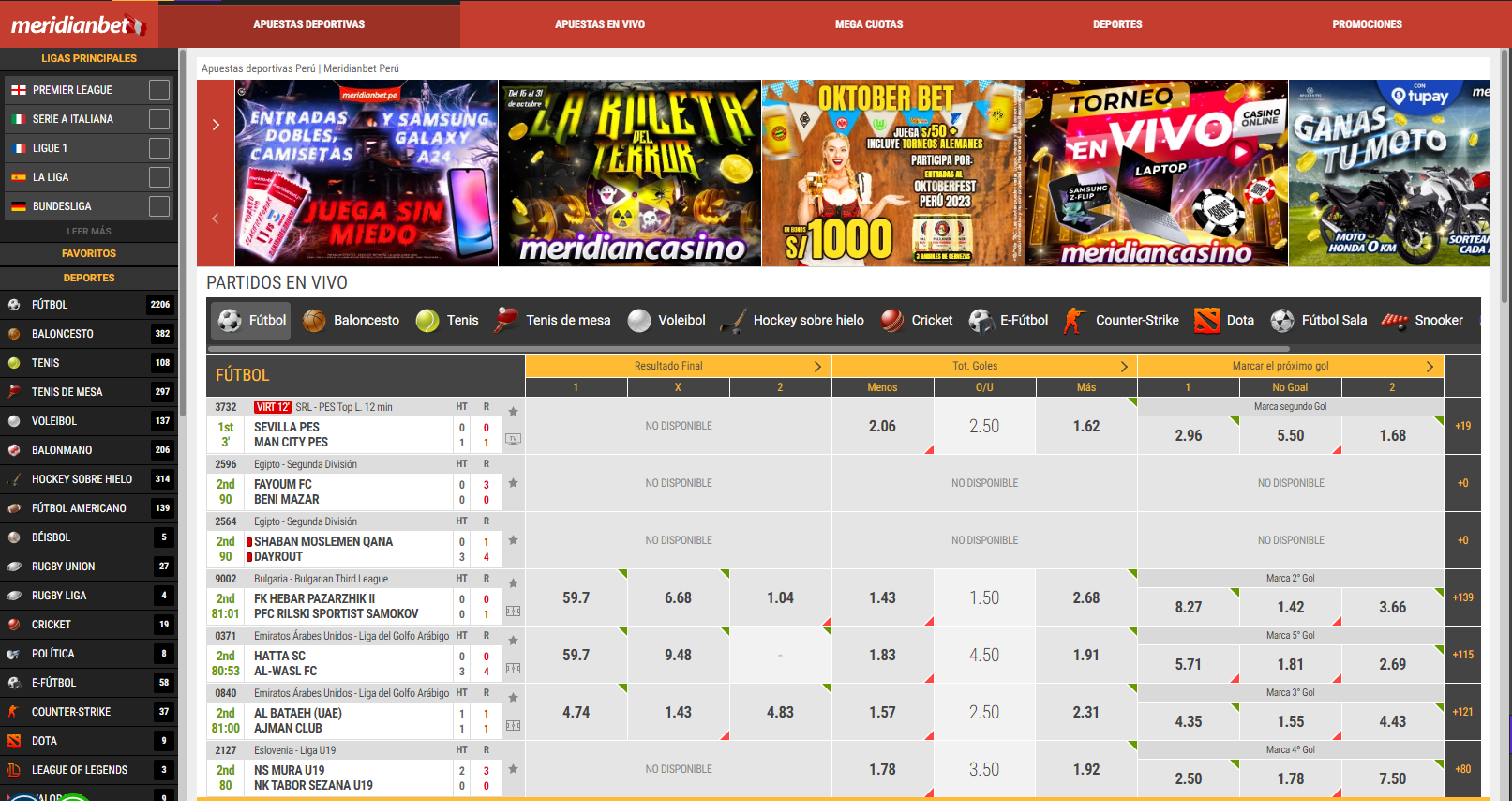Favorite the Hatta SC match star
This screenshot has width=1512, height=801.
(513, 640)
